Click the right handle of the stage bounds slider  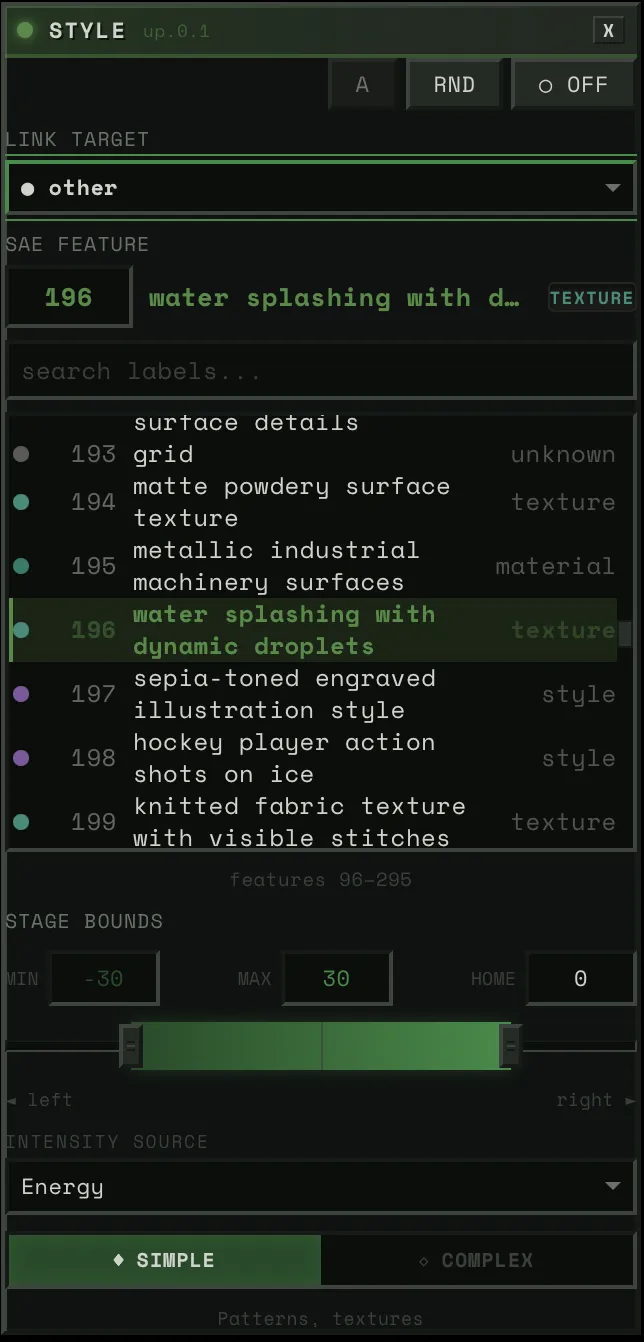(510, 1046)
